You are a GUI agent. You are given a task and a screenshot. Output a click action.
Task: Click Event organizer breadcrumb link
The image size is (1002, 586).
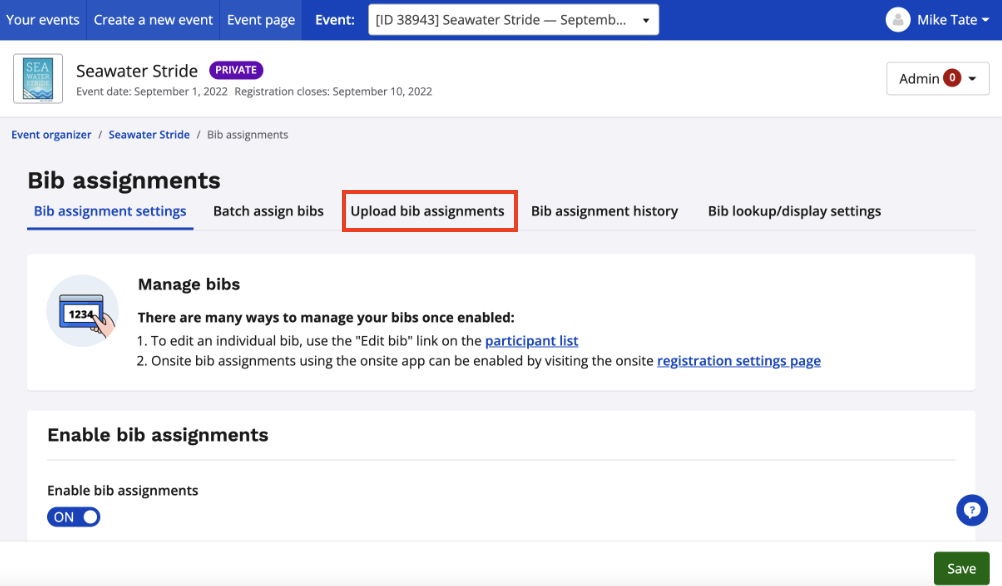pyautogui.click(x=51, y=135)
